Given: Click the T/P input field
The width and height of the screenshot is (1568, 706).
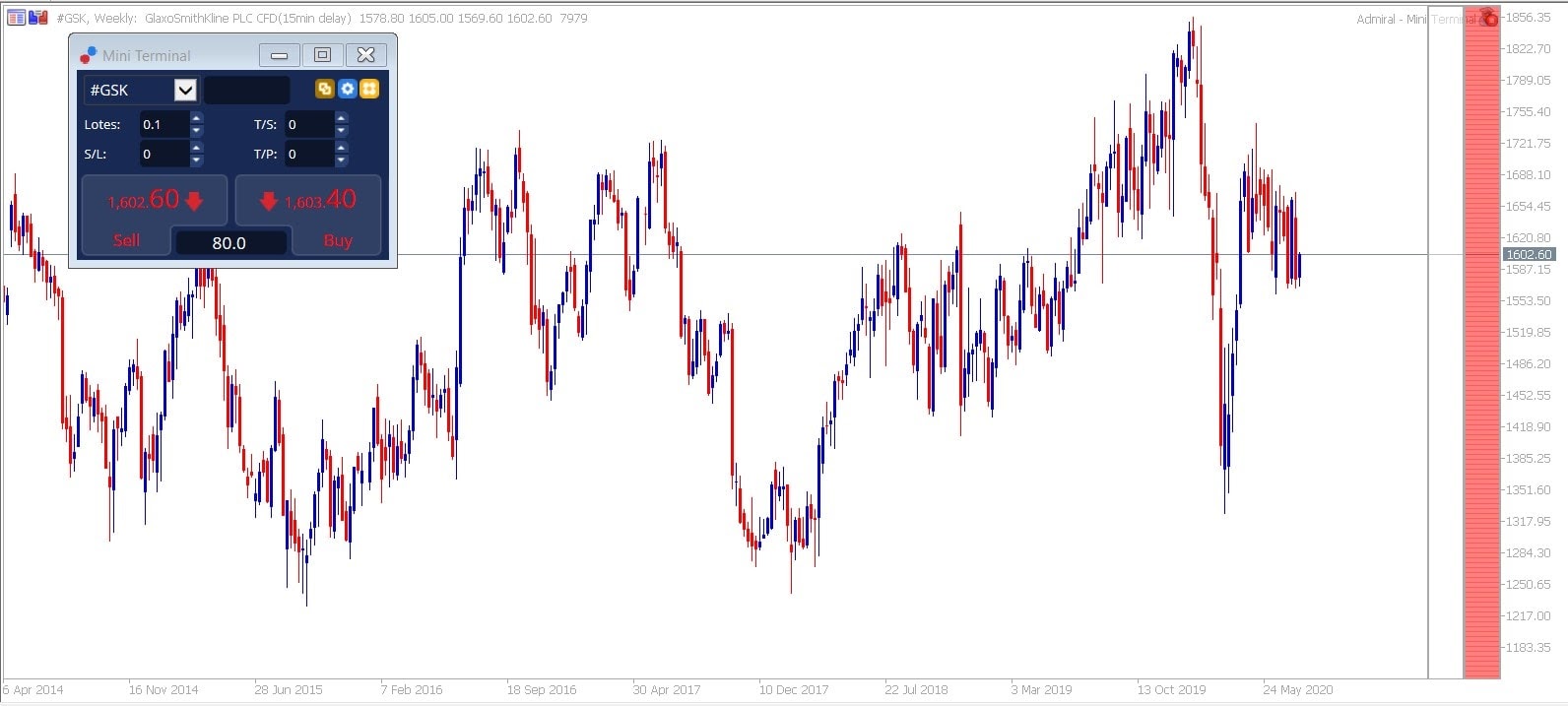Looking at the screenshot, I should tap(309, 154).
